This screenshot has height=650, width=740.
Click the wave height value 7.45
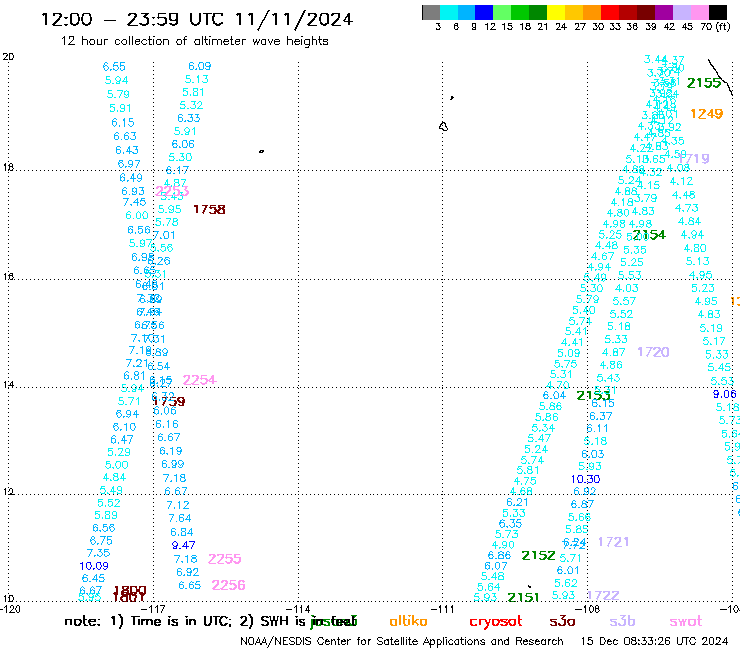click(135, 202)
